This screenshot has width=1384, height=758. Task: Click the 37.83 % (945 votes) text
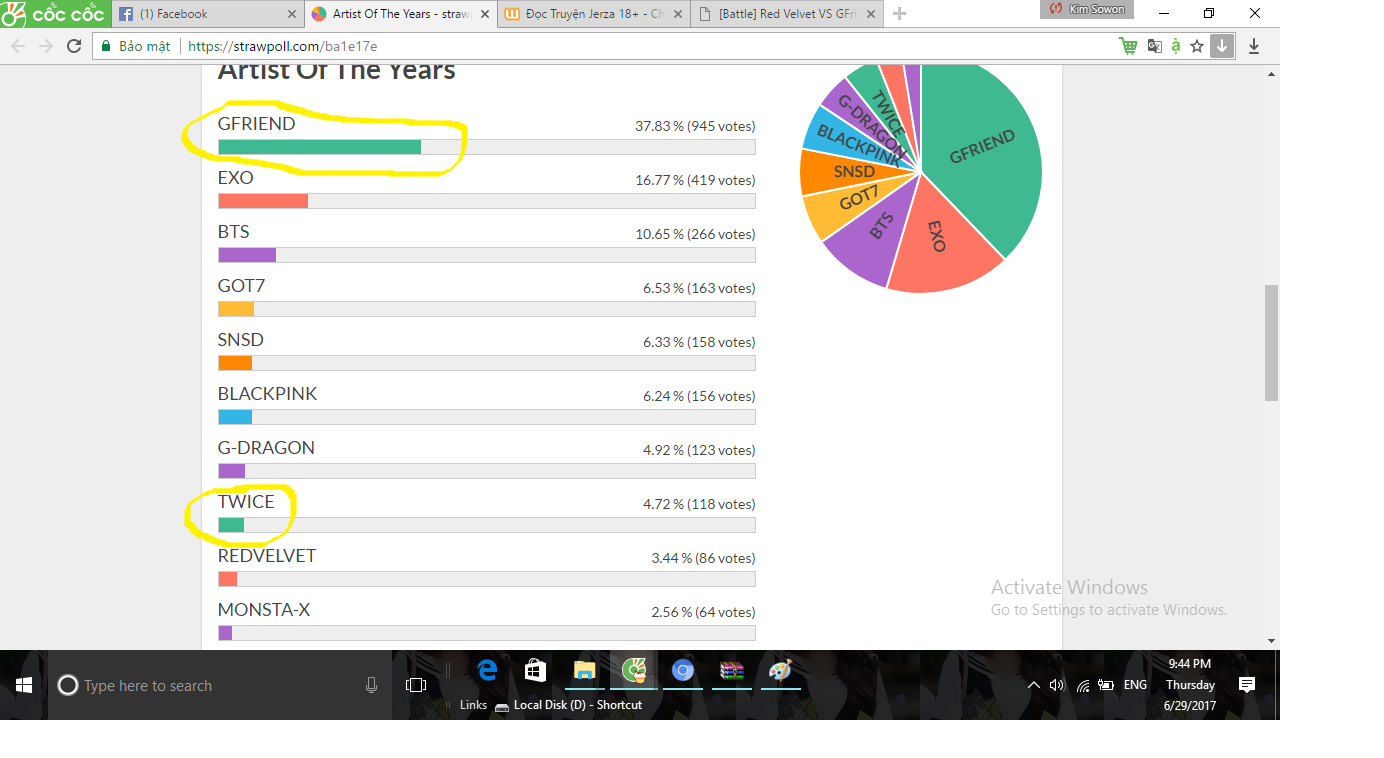(x=695, y=126)
